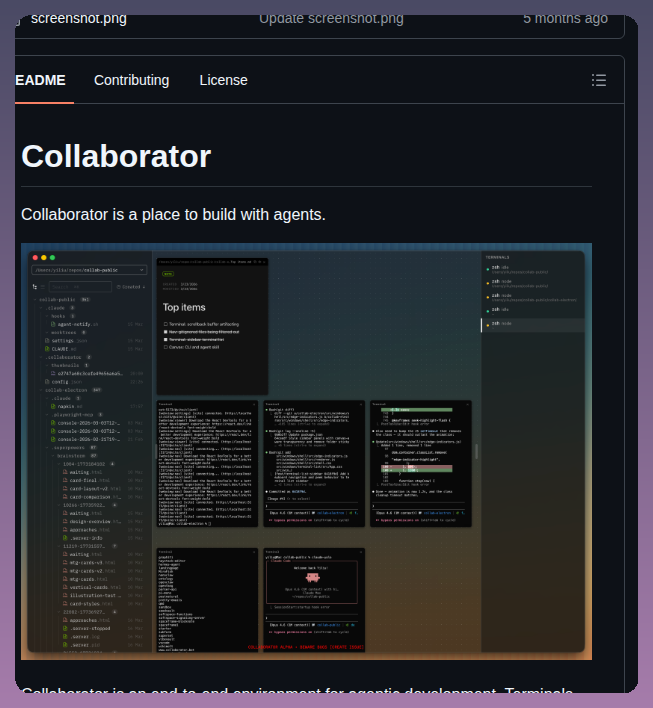Viewport: 653px width, 708px height.
Task: Click the Search field in the file sidebar
Action: [x=80, y=287]
